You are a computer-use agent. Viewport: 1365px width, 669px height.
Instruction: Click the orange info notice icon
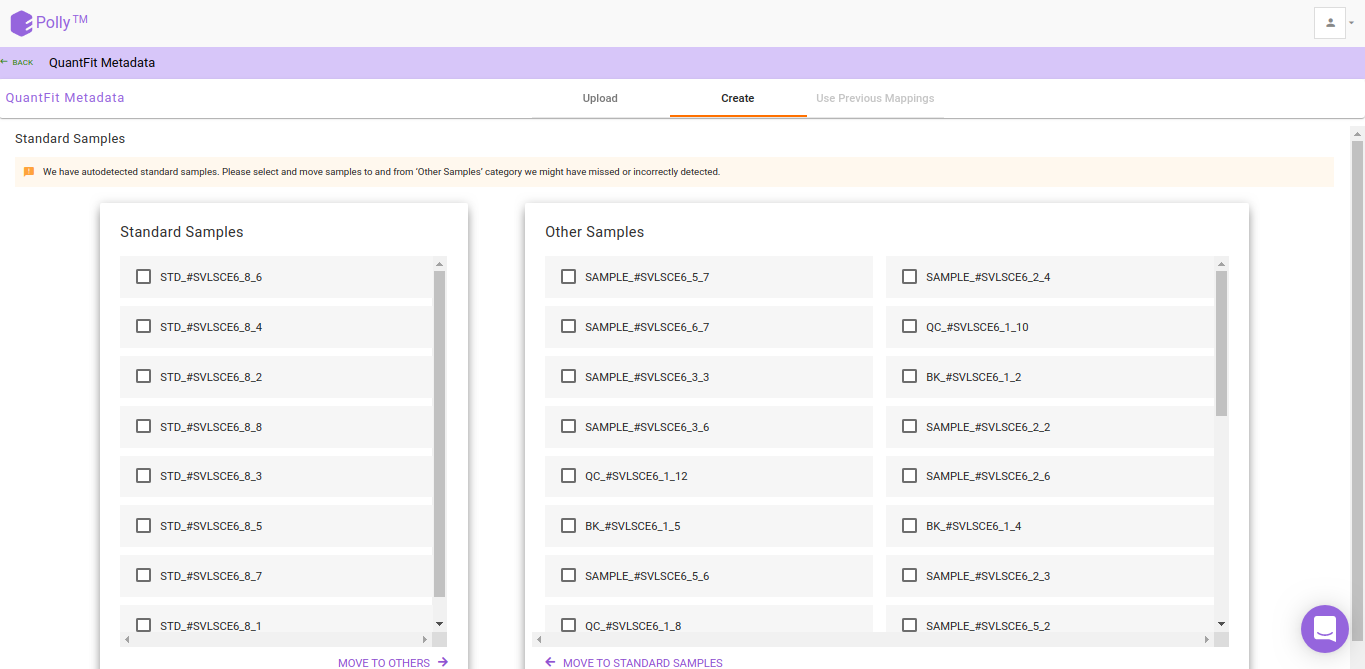coord(29,172)
